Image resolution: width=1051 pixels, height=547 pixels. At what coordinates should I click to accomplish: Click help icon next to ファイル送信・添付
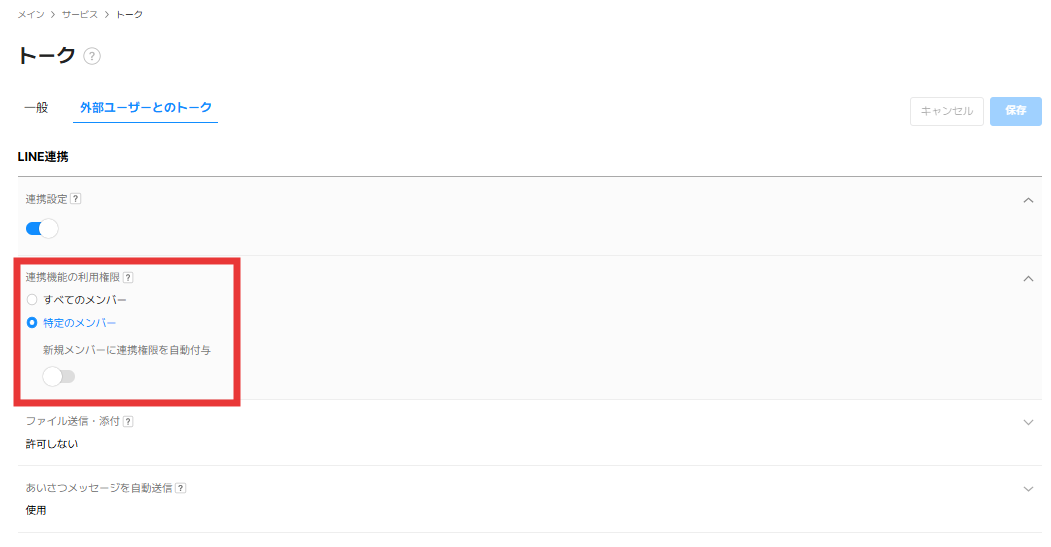tap(128, 422)
